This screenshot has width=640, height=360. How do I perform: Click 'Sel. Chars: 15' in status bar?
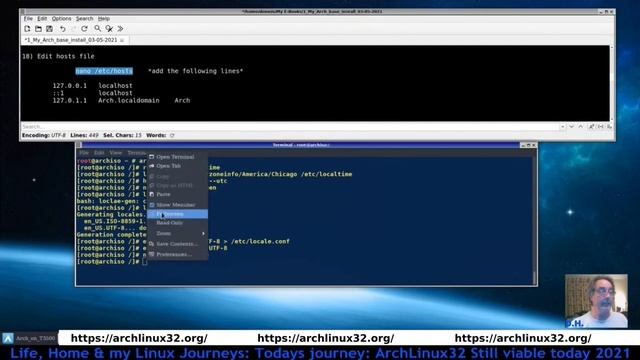point(122,136)
